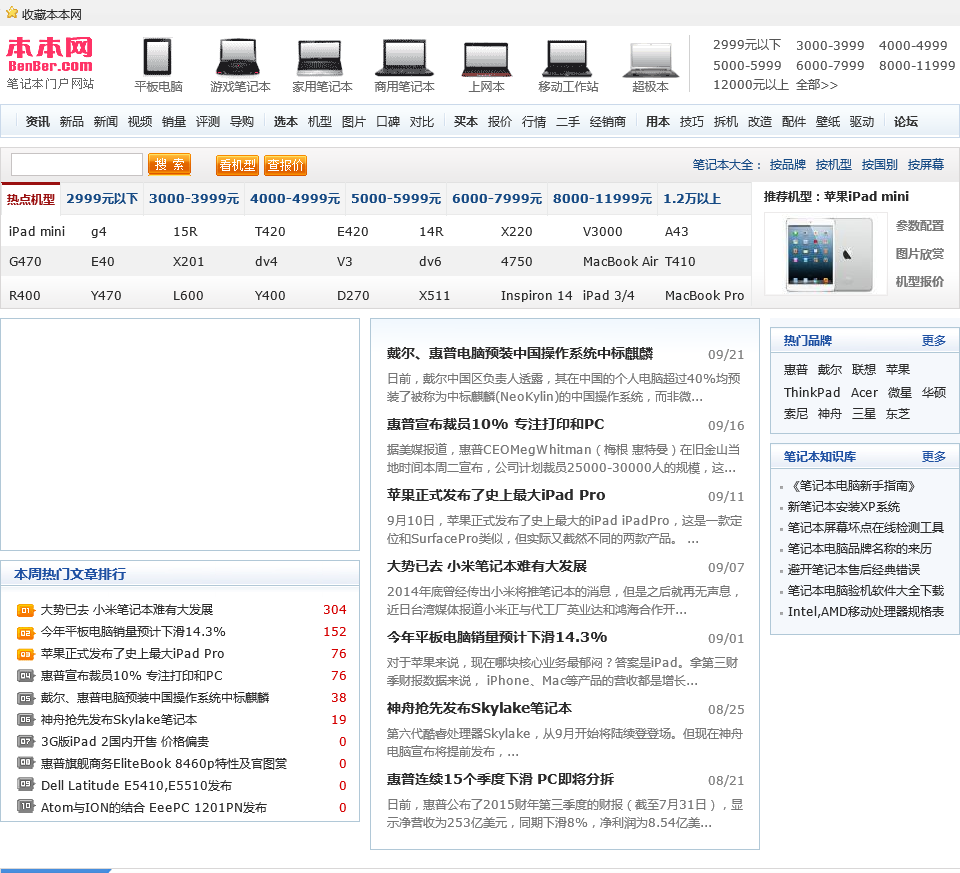Open 资讯 in the navigation bar
Screen dimensions: 960x873
[38, 122]
